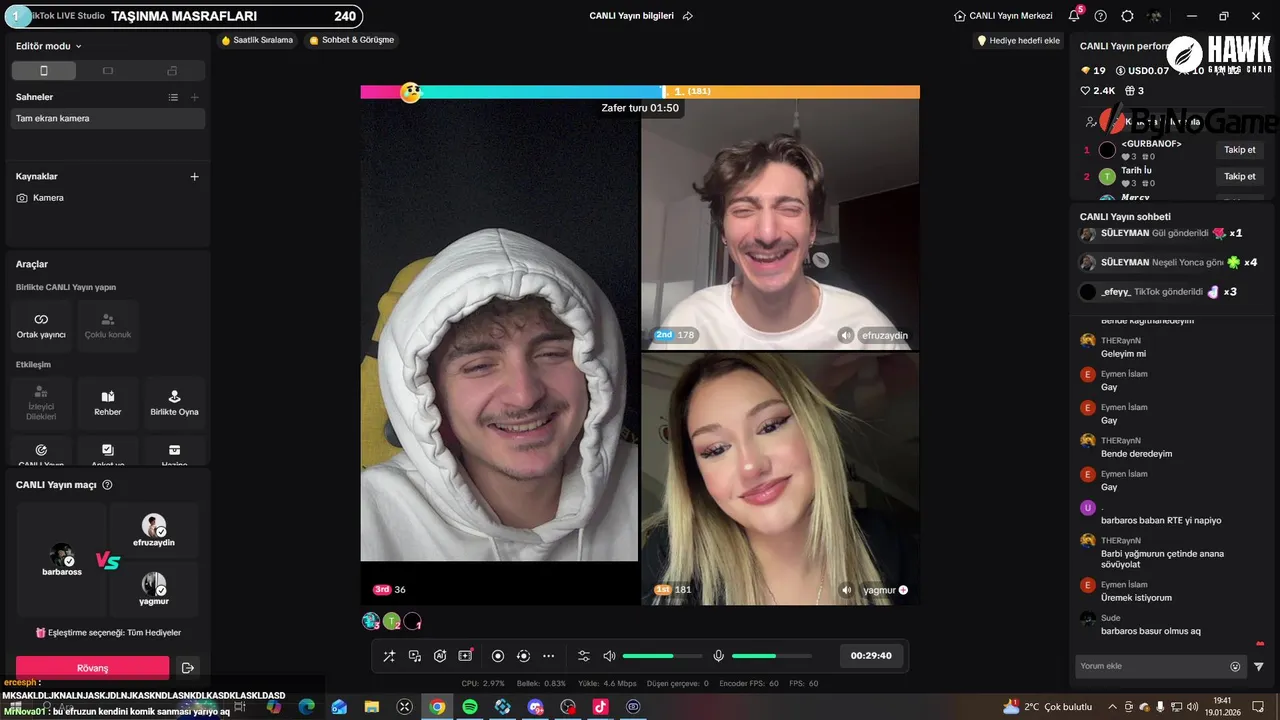This screenshot has height=720, width=1280.
Task: Open settings gear in title bar
Action: point(1128,16)
